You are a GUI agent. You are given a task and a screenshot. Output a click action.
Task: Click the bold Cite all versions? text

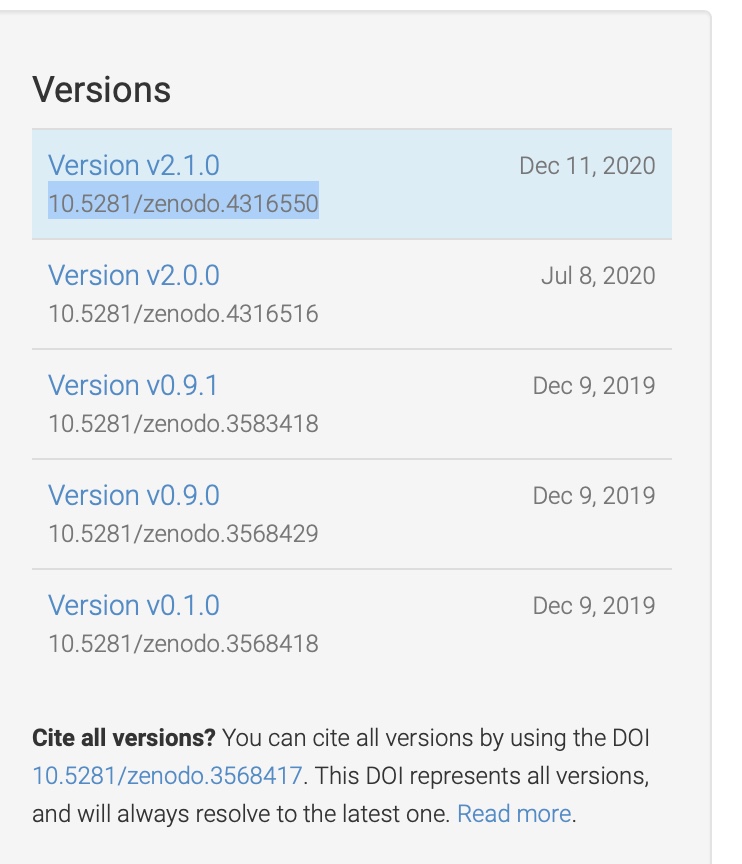click(123, 738)
